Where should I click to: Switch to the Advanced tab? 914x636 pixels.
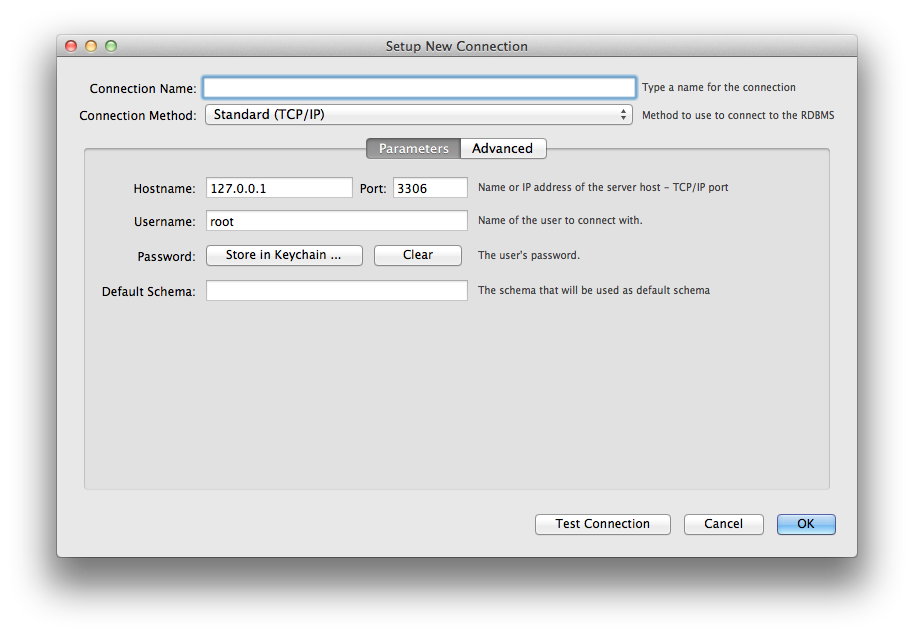pos(503,149)
